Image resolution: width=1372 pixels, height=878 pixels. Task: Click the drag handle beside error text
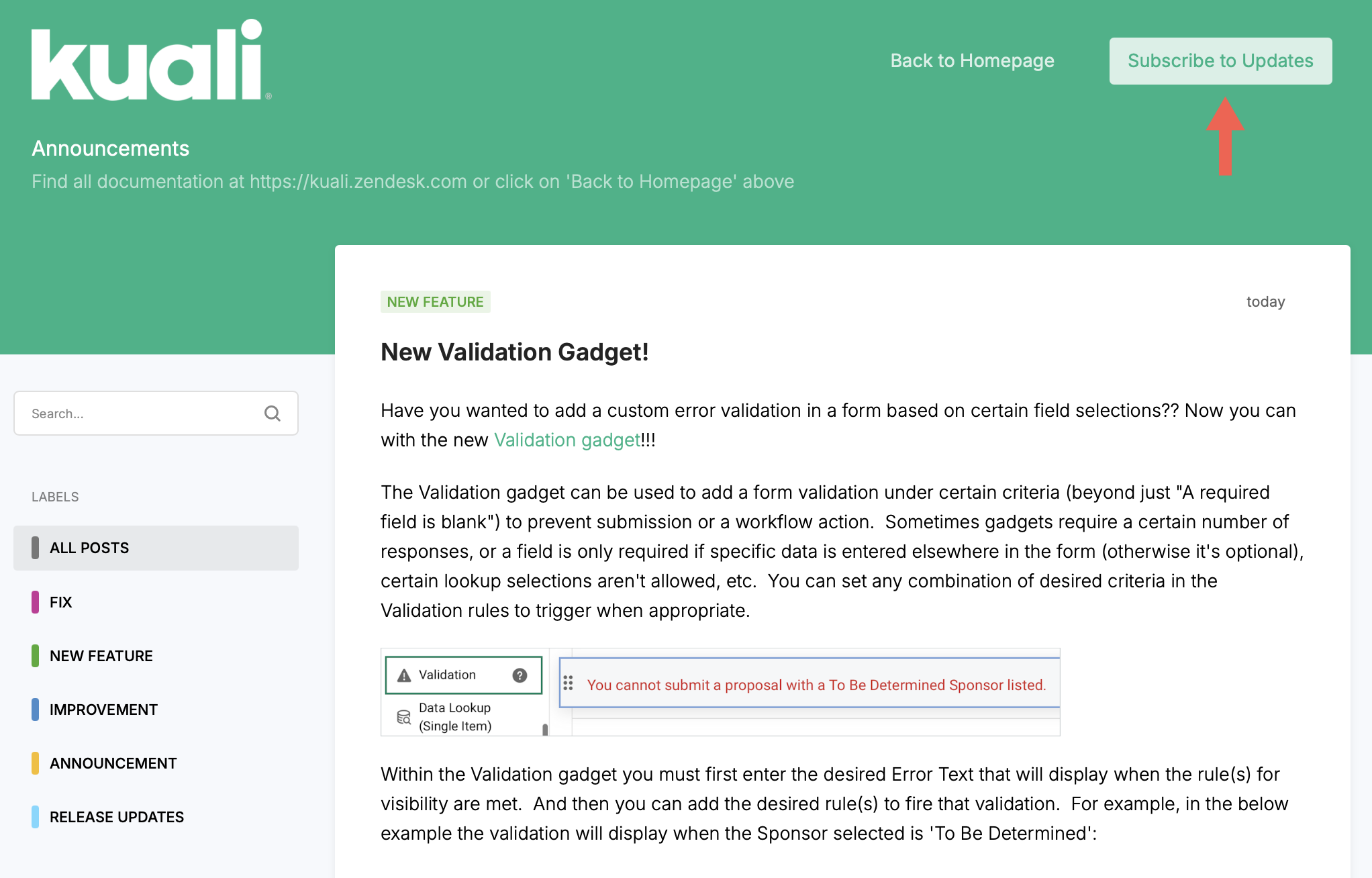point(568,683)
